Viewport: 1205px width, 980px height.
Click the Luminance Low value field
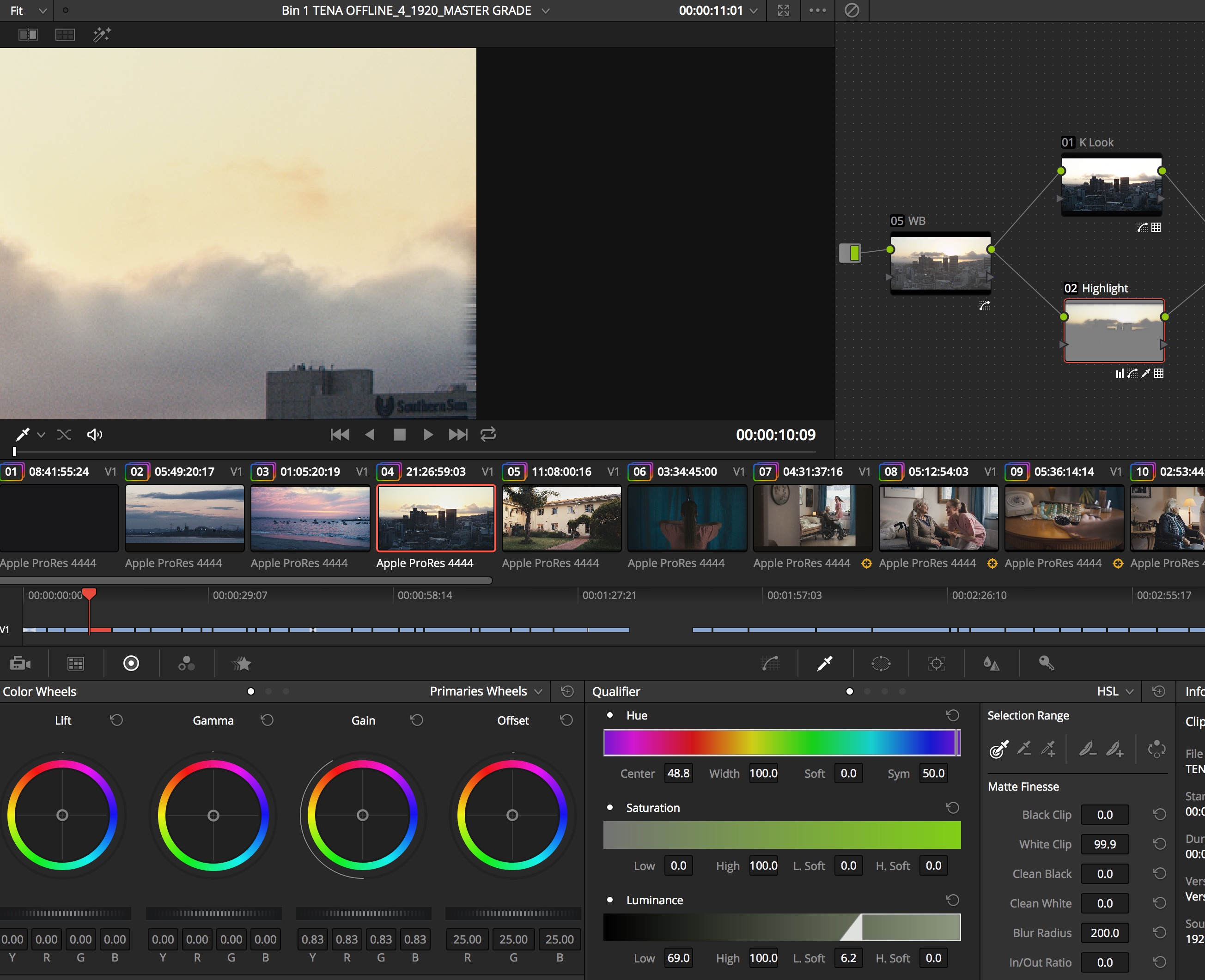point(678,958)
